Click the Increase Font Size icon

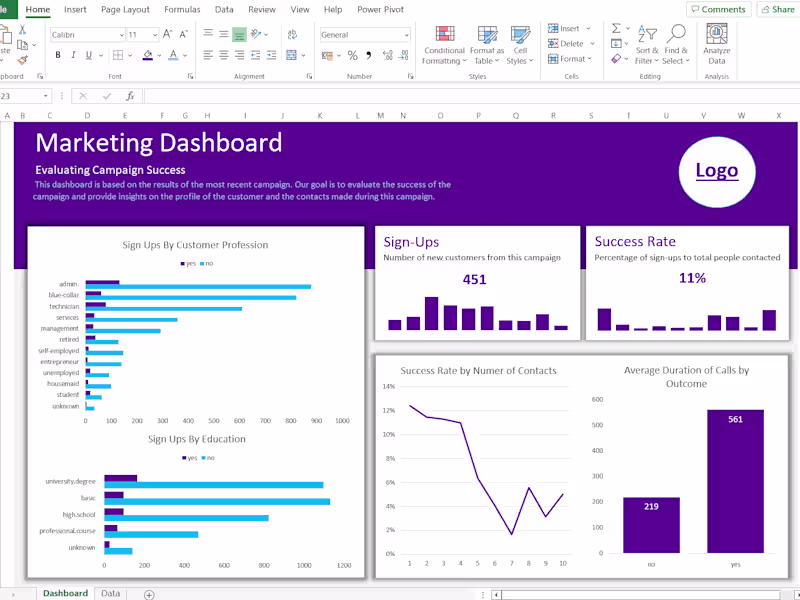(167, 34)
